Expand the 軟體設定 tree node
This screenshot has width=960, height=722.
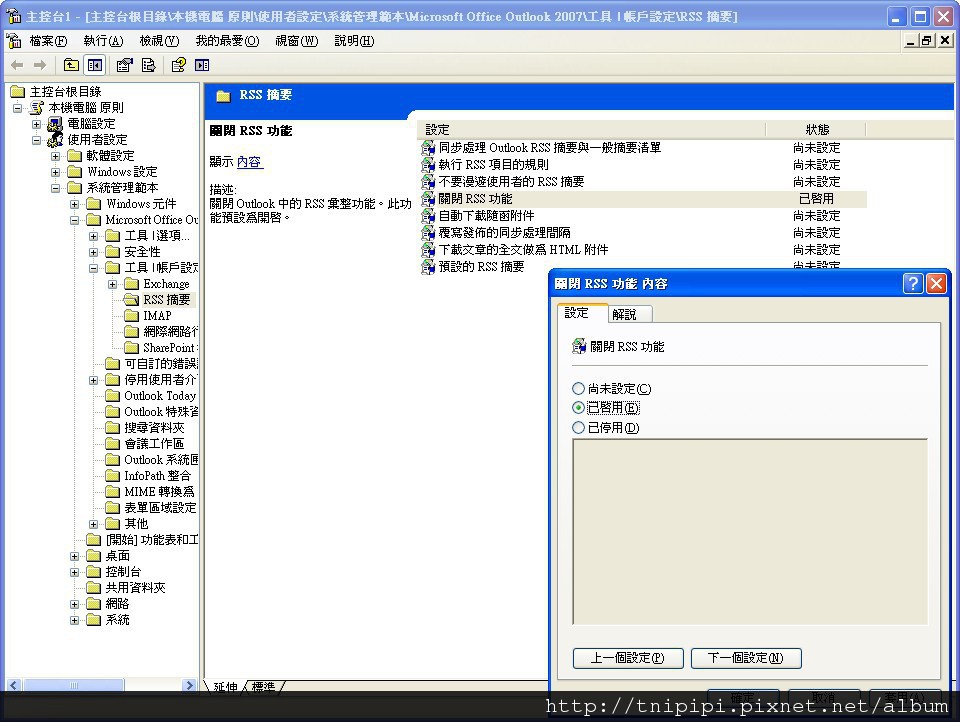(x=56, y=156)
